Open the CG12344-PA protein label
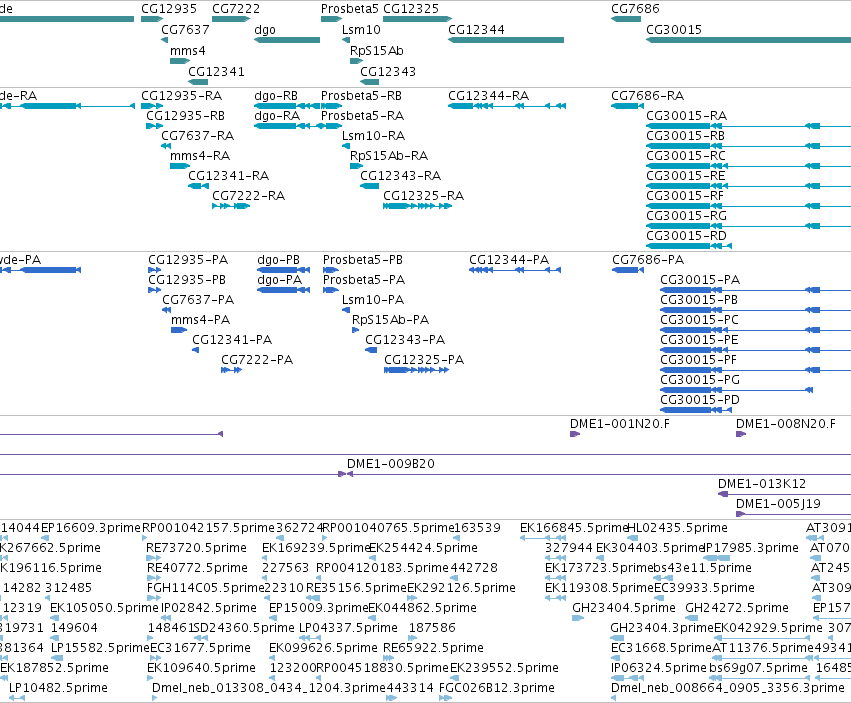 (509, 261)
